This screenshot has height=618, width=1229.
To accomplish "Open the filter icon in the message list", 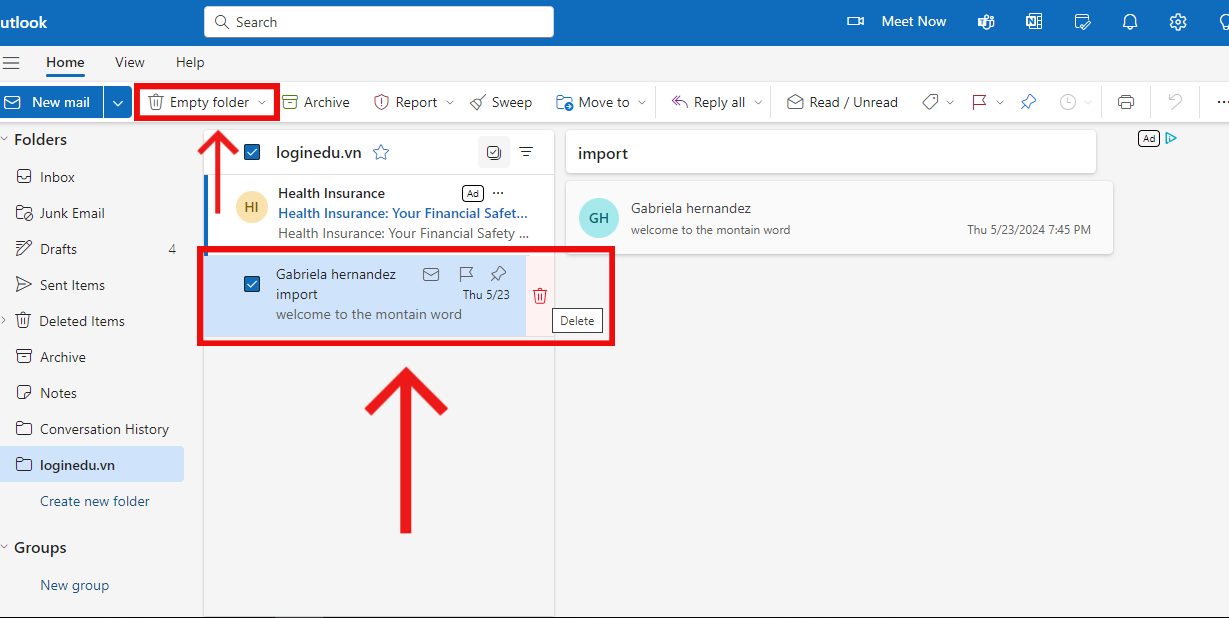I will (526, 152).
